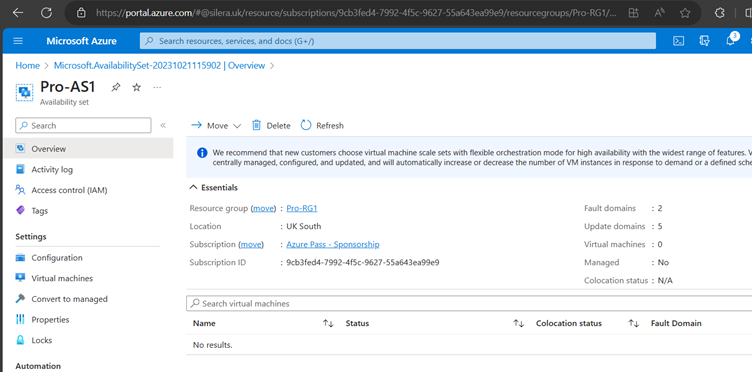Click the Activity log book icon
This screenshot has width=752, height=372.
pyautogui.click(x=20, y=169)
